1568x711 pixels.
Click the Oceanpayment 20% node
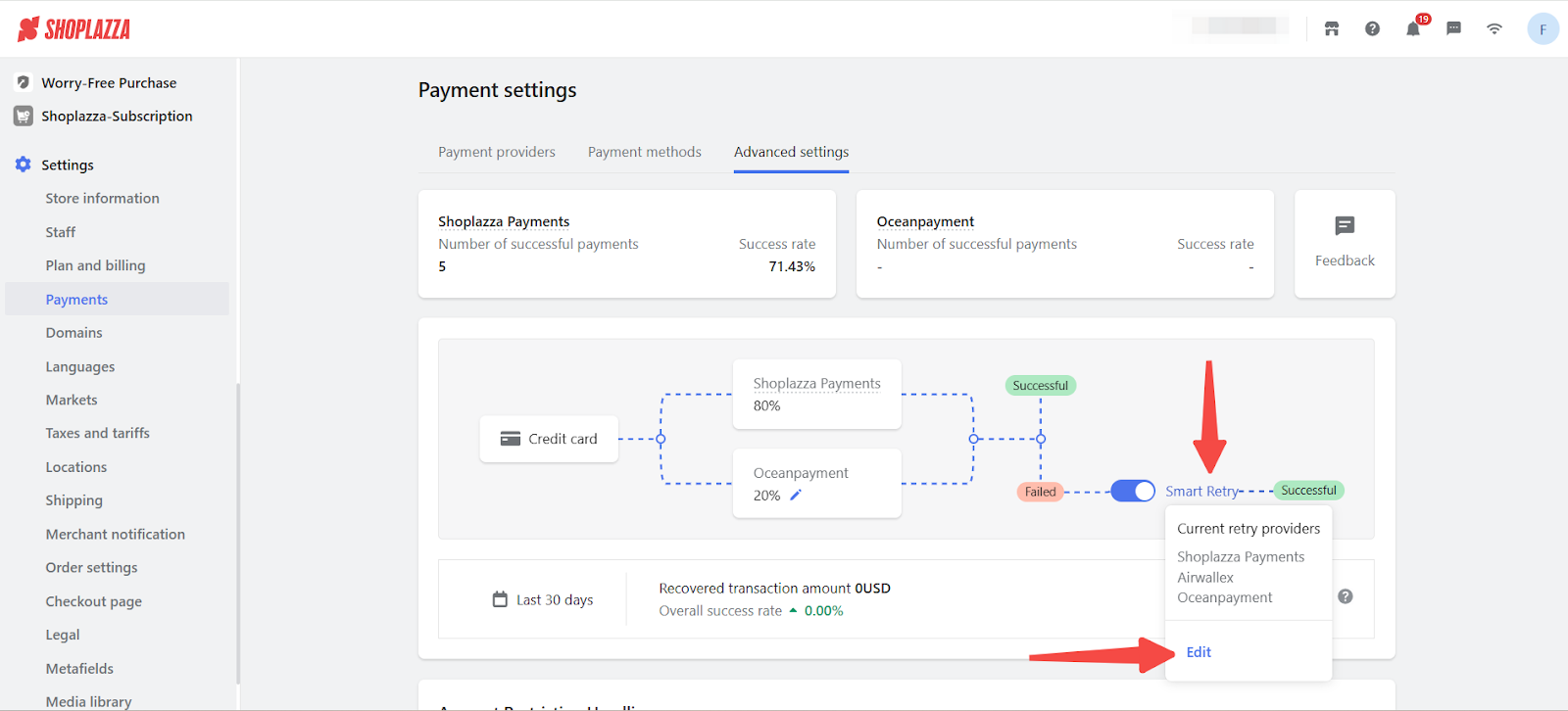coord(817,484)
